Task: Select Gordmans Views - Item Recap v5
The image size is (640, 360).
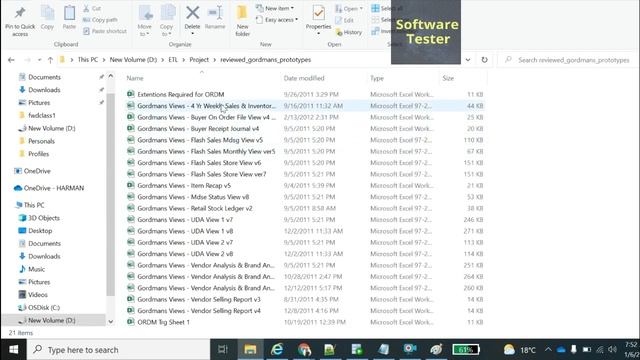Action: click(184, 185)
